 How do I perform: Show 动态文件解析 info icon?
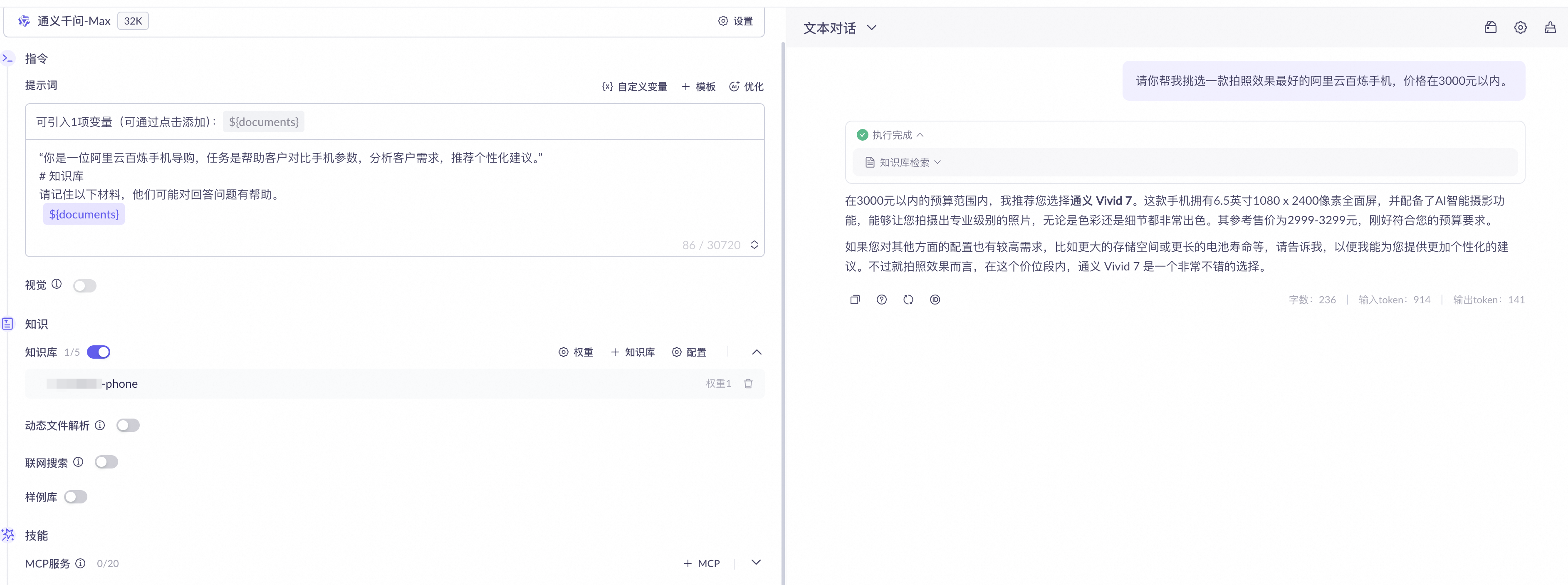click(x=100, y=425)
